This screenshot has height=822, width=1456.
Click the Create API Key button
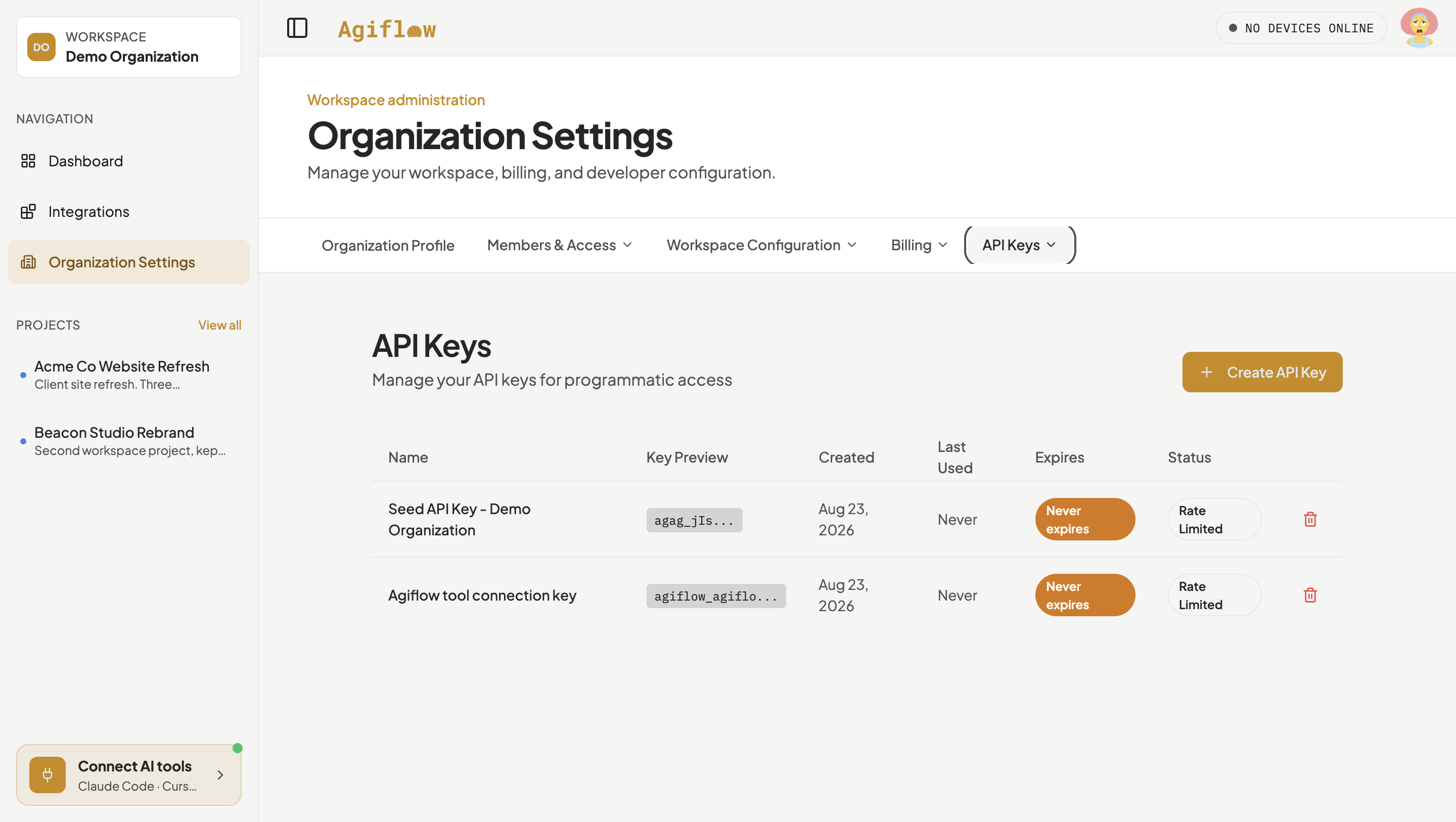1262,372
